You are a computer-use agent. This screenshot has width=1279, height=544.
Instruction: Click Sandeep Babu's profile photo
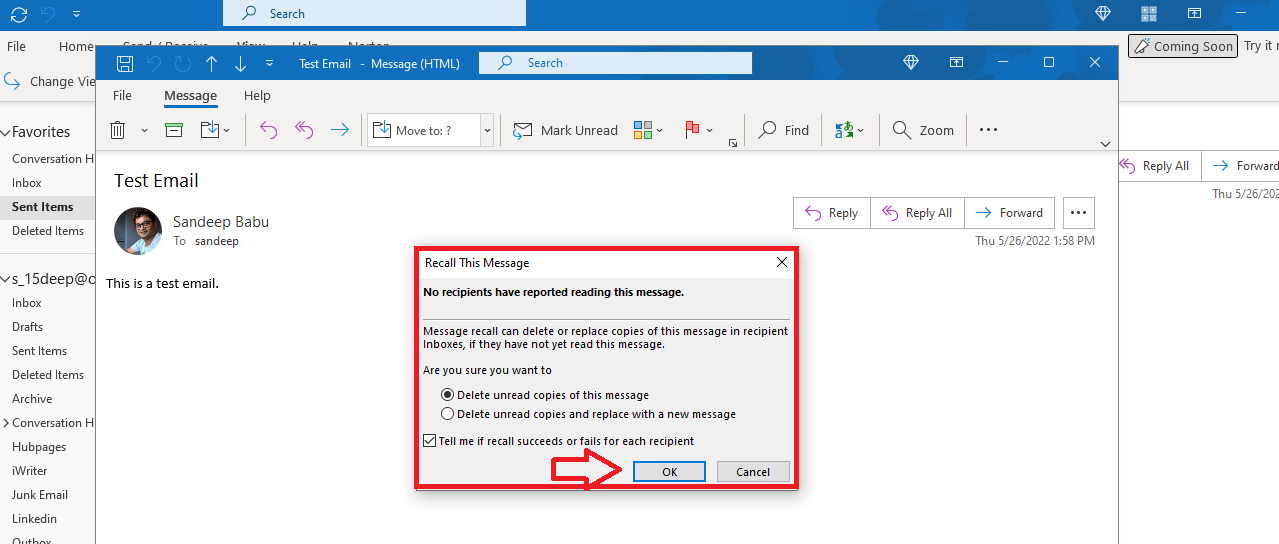click(138, 231)
